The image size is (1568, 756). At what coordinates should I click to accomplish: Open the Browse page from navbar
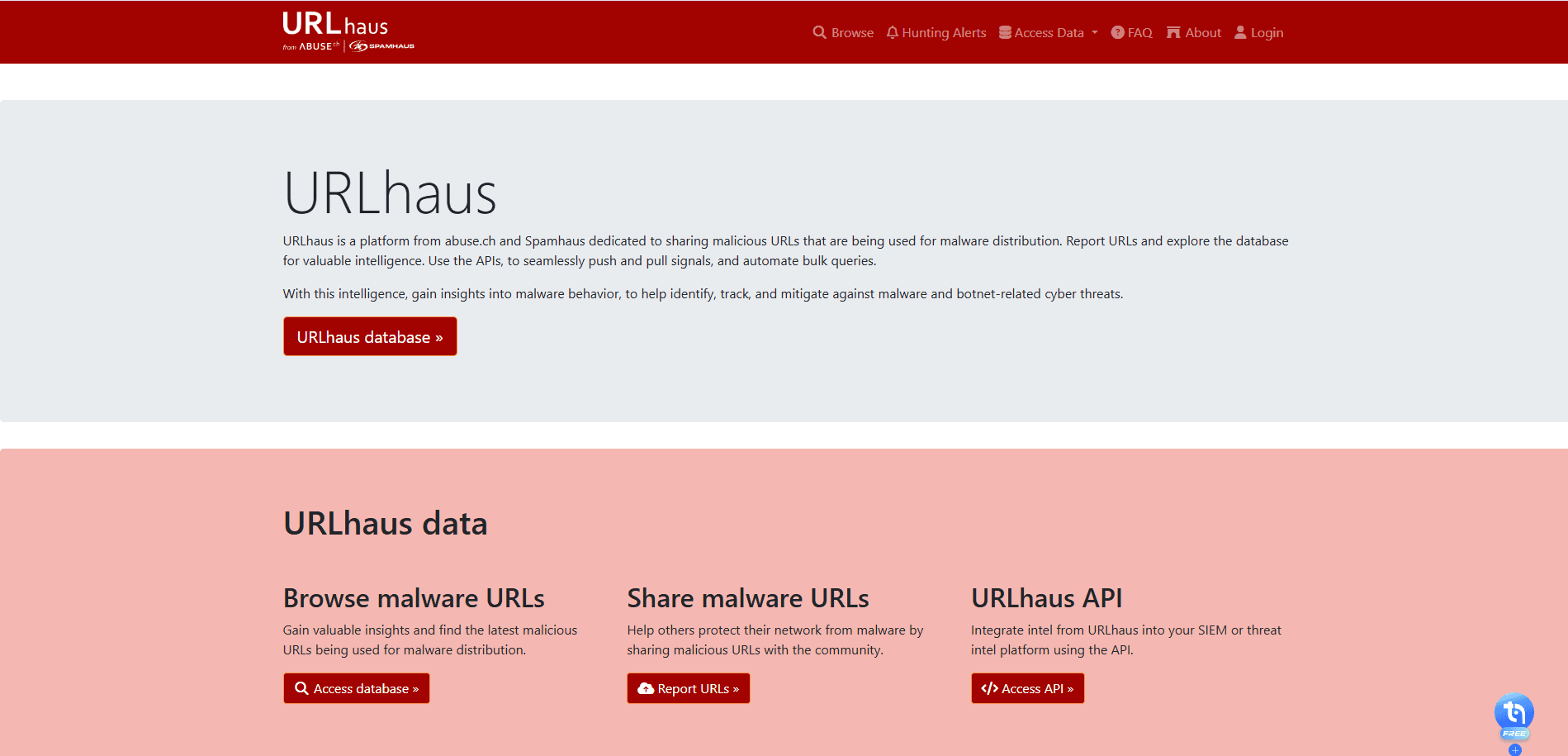click(852, 33)
